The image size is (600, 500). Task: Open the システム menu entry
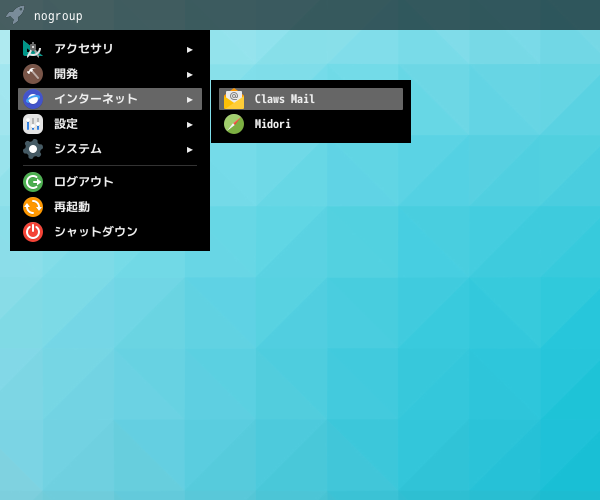[110, 149]
